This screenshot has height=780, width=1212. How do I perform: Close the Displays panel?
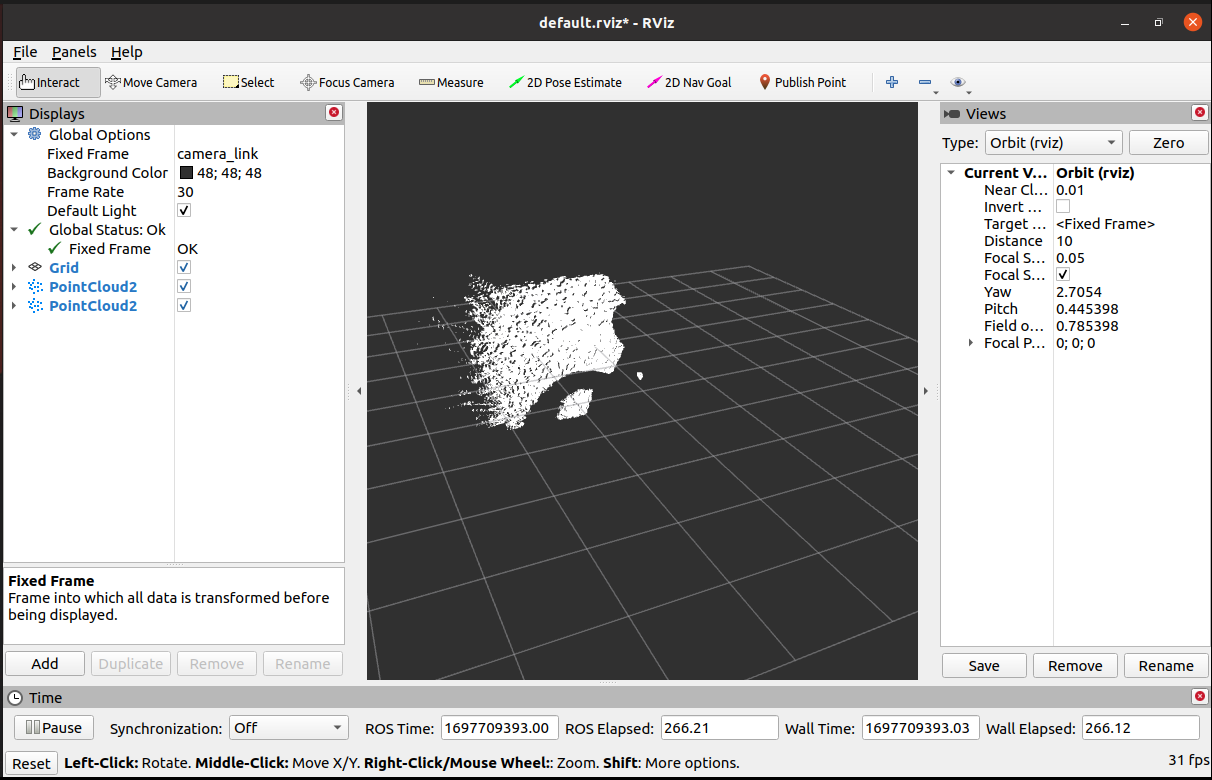(334, 113)
